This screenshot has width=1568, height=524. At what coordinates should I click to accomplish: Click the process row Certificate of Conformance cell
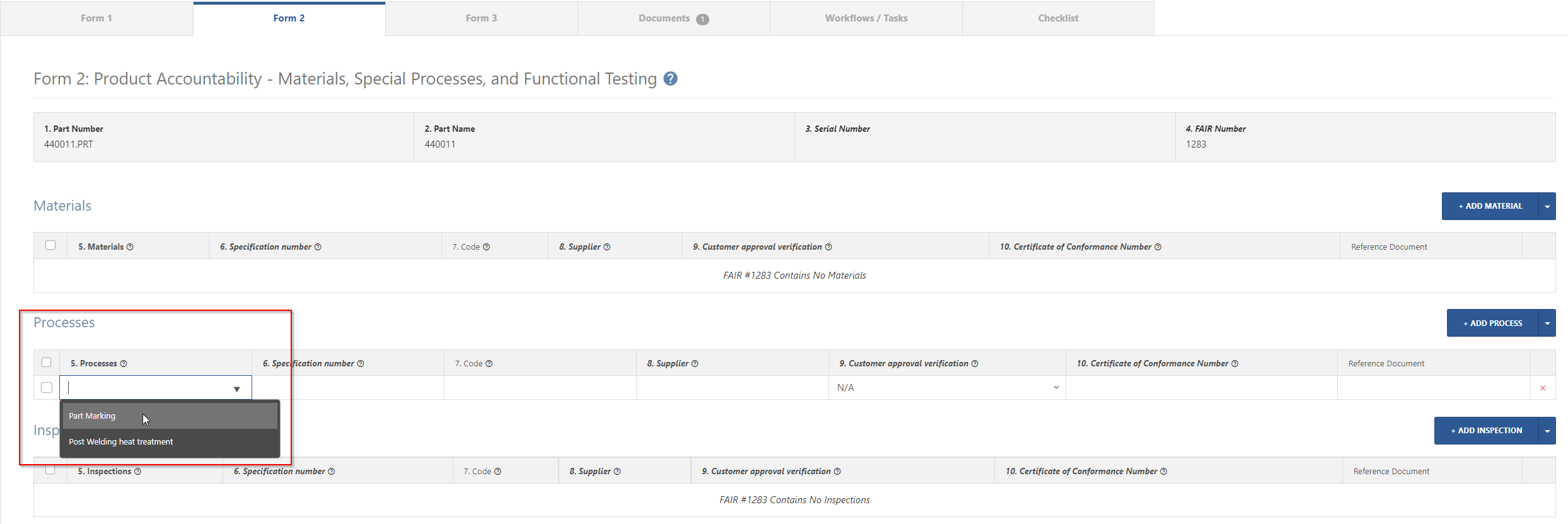tap(1201, 388)
